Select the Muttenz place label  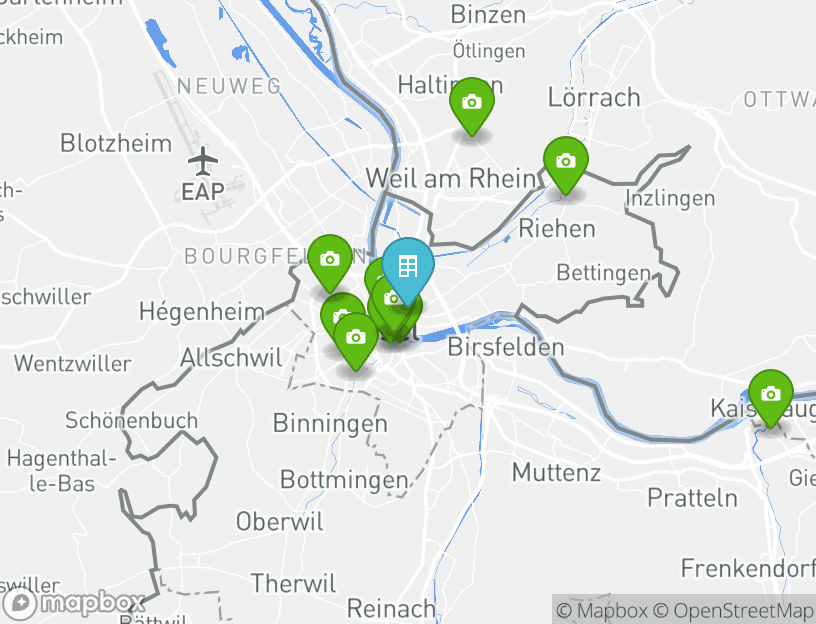click(556, 473)
